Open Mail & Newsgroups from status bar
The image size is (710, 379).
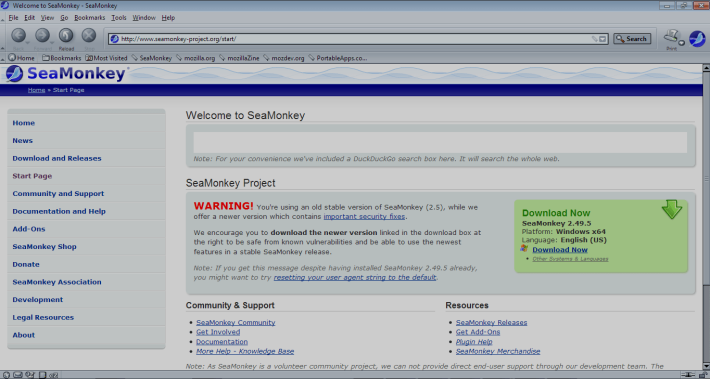18,375
